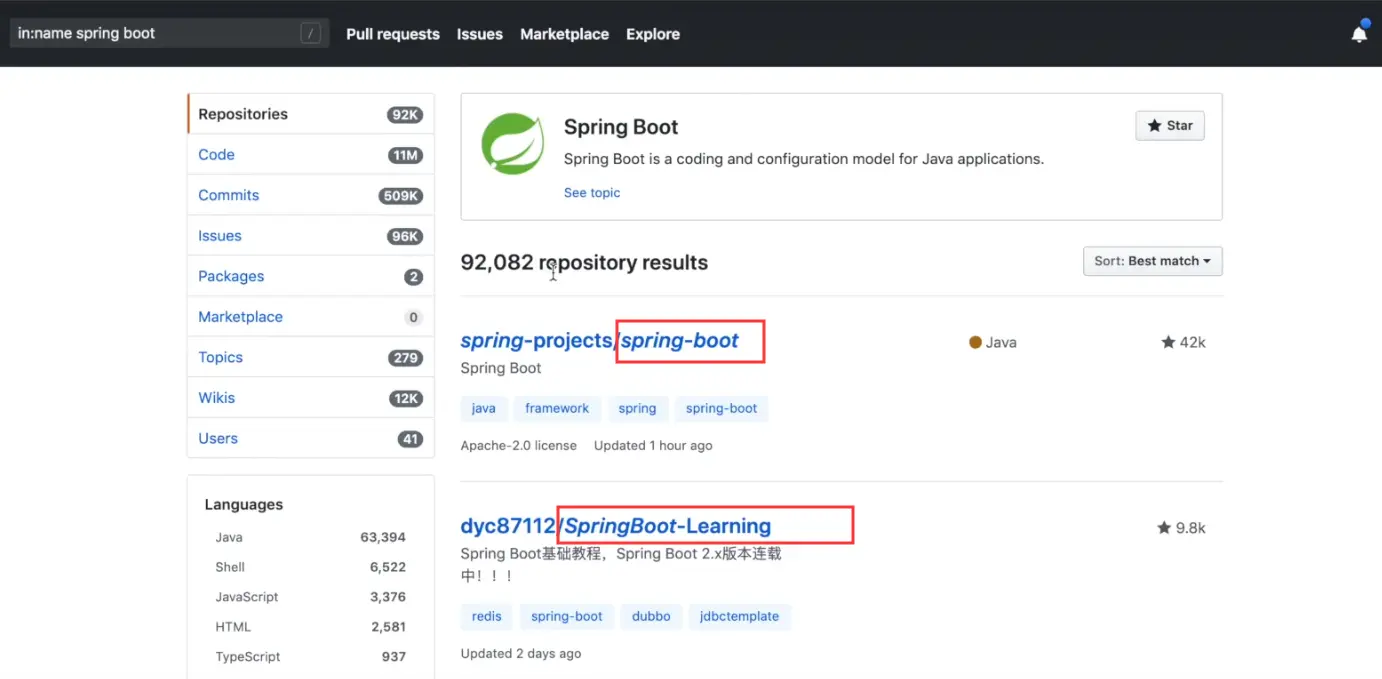This screenshot has height=679, width=1382.
Task: Filter results by JavaScript language
Action: [310, 597]
